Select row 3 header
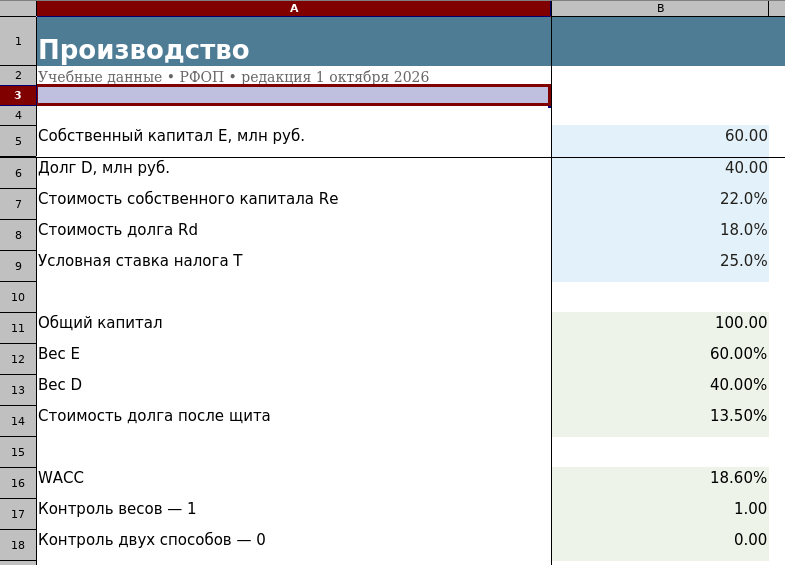785x565 pixels. pyautogui.click(x=18, y=95)
